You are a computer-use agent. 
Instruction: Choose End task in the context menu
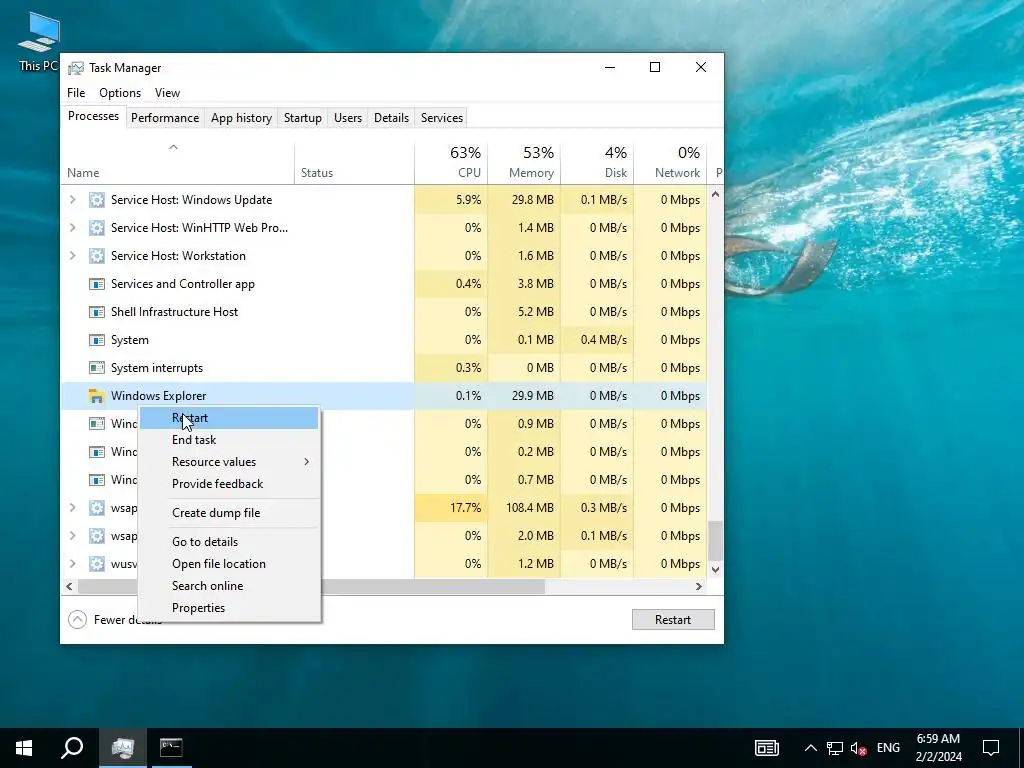229,440
